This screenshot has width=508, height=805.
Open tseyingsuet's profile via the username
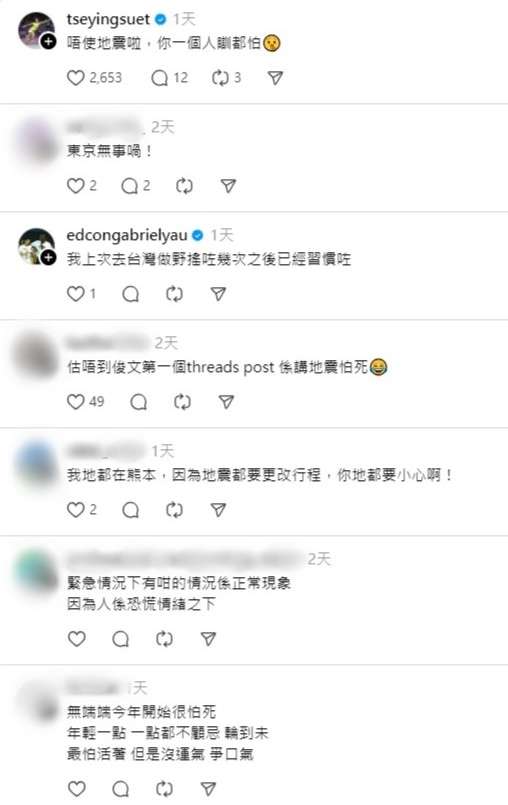pyautogui.click(x=108, y=20)
